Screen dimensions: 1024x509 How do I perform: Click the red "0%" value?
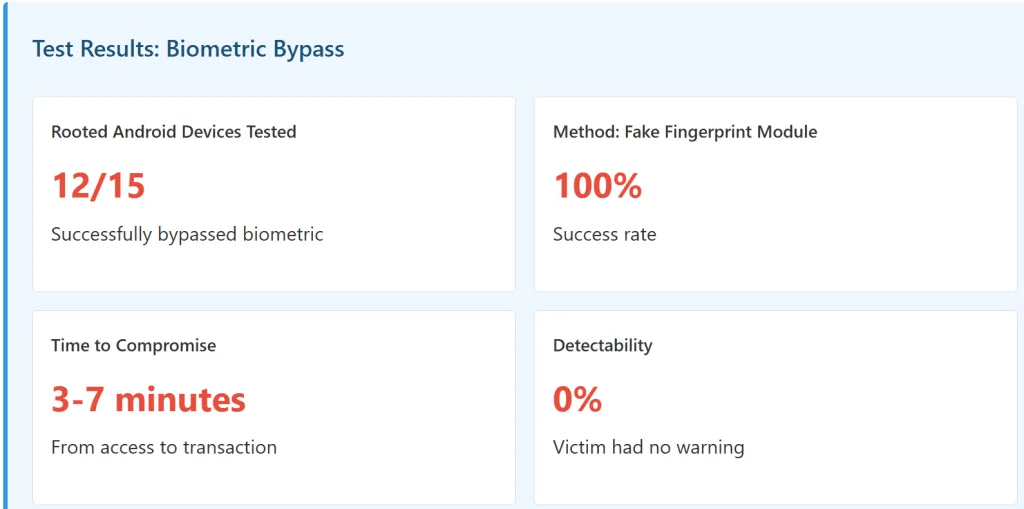click(x=577, y=400)
